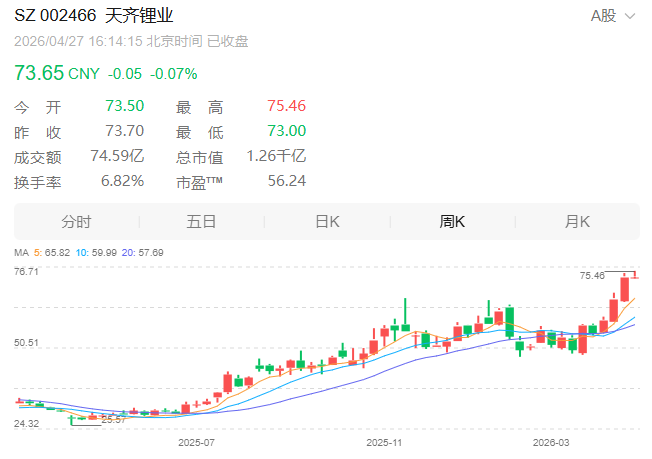The height and width of the screenshot is (459, 652).
Task: Select the 周K chart tab
Action: coord(452,222)
